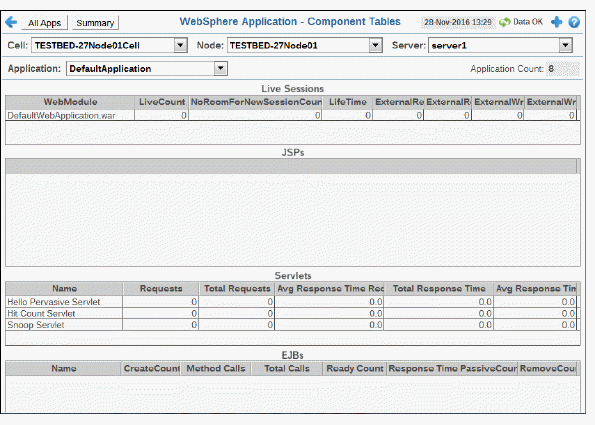Select the Hello Pervasive Servlet row
595x425 pixels.
(x=291, y=302)
